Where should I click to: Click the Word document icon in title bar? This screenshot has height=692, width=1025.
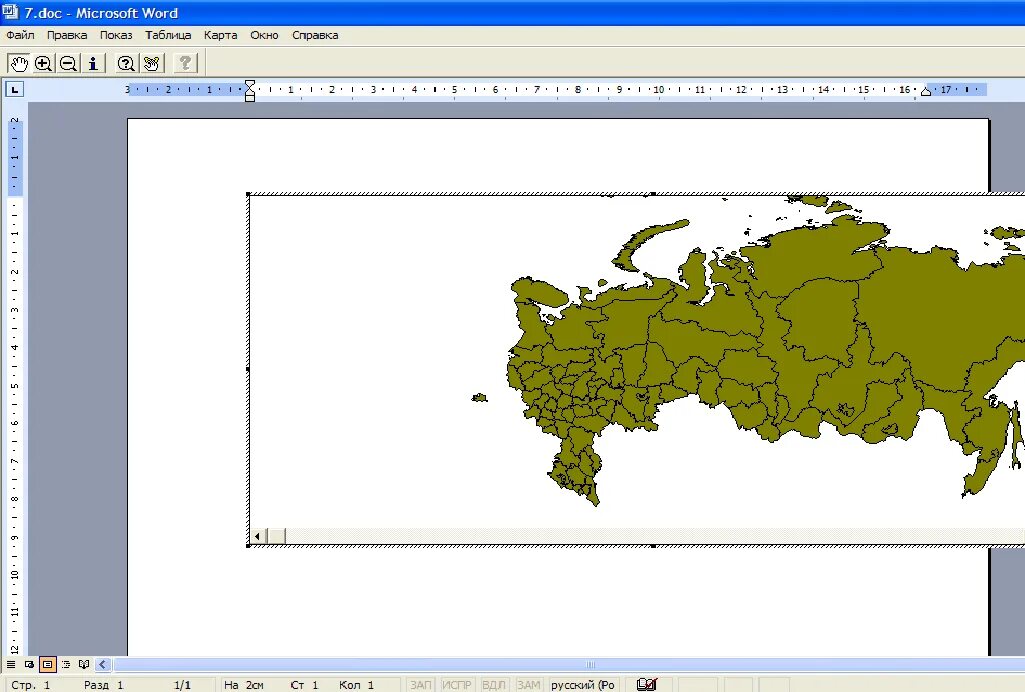coord(10,12)
